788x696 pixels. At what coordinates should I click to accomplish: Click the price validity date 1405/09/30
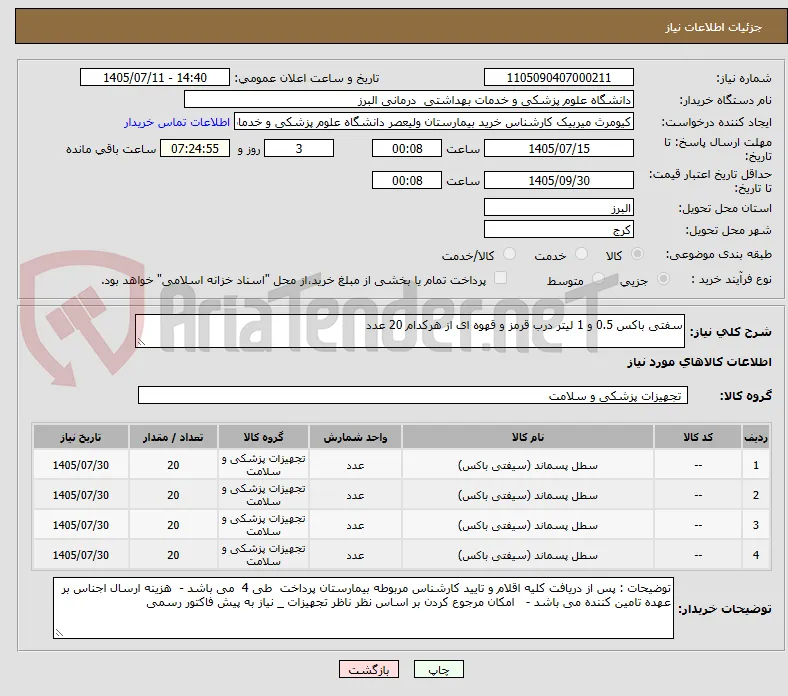point(558,180)
